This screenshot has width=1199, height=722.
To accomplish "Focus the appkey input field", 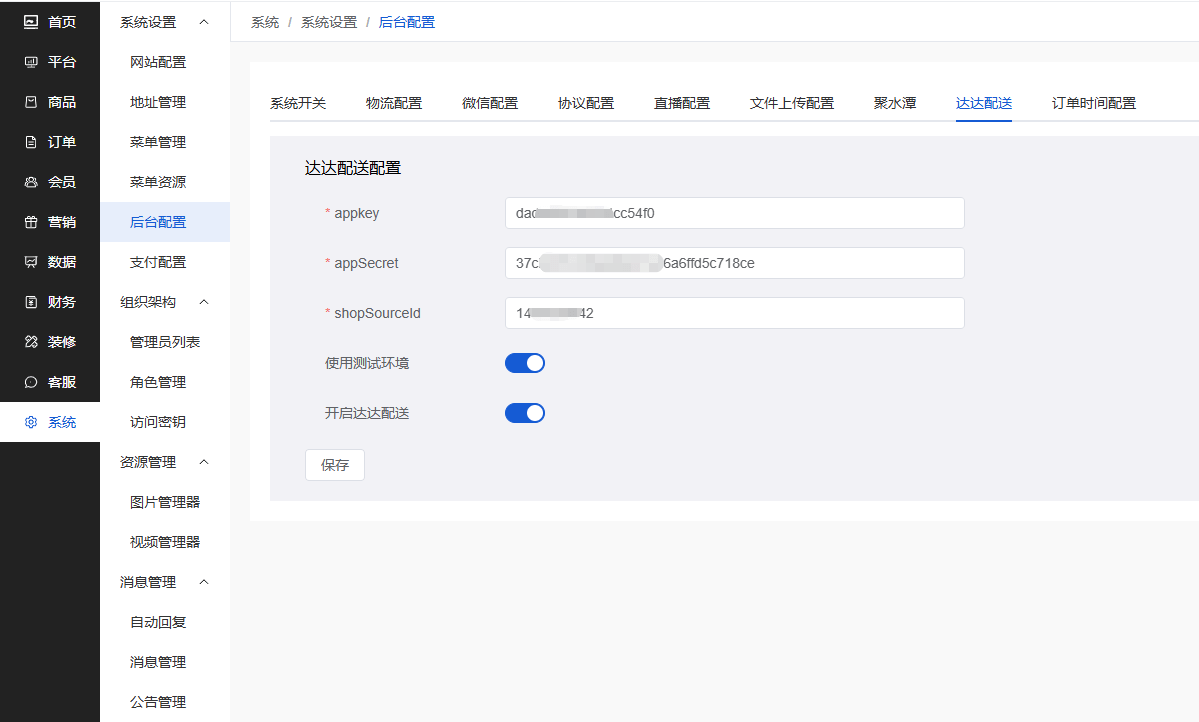I will 735,213.
